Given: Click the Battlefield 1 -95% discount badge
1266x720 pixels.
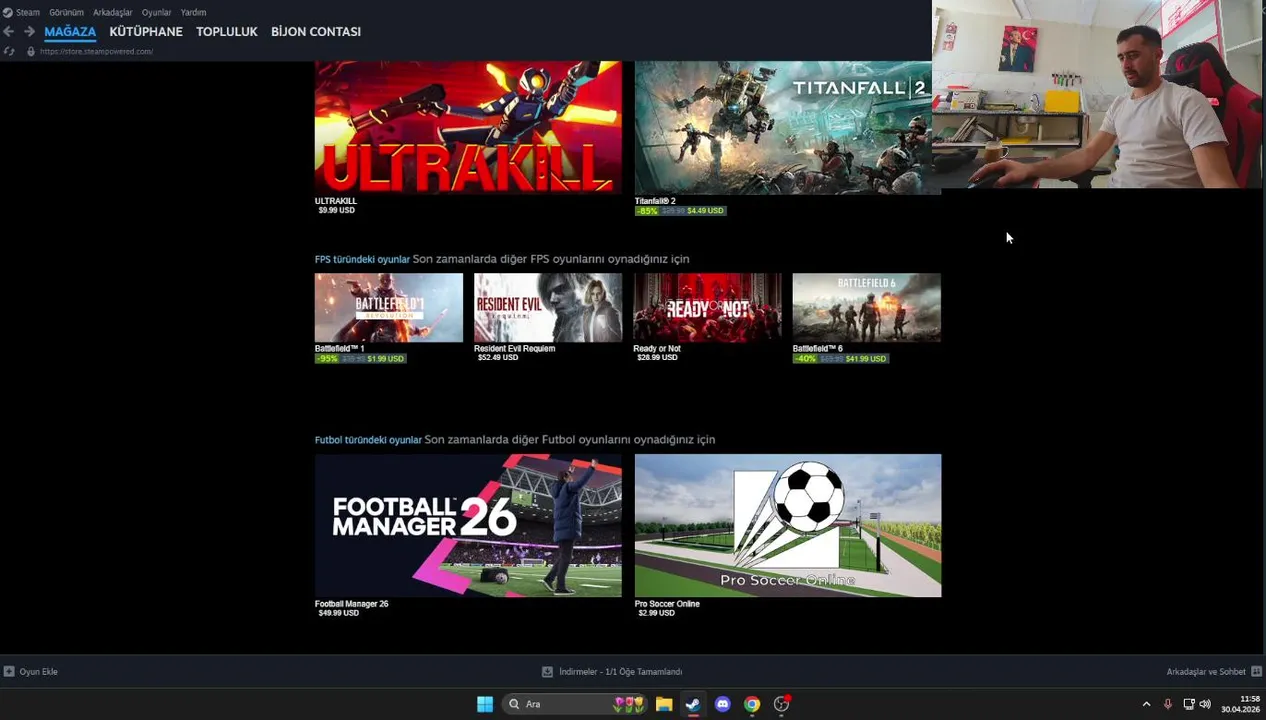Looking at the screenshot, I should point(327,358).
